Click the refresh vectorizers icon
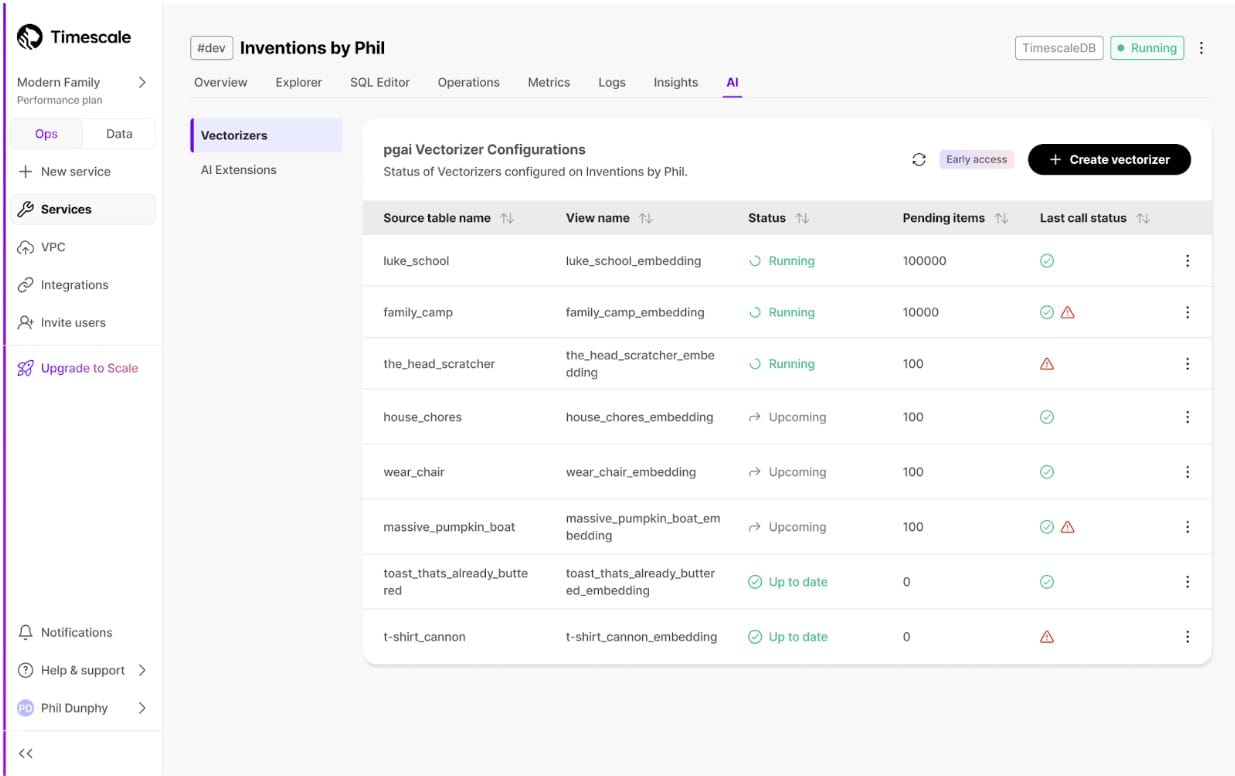 (918, 160)
